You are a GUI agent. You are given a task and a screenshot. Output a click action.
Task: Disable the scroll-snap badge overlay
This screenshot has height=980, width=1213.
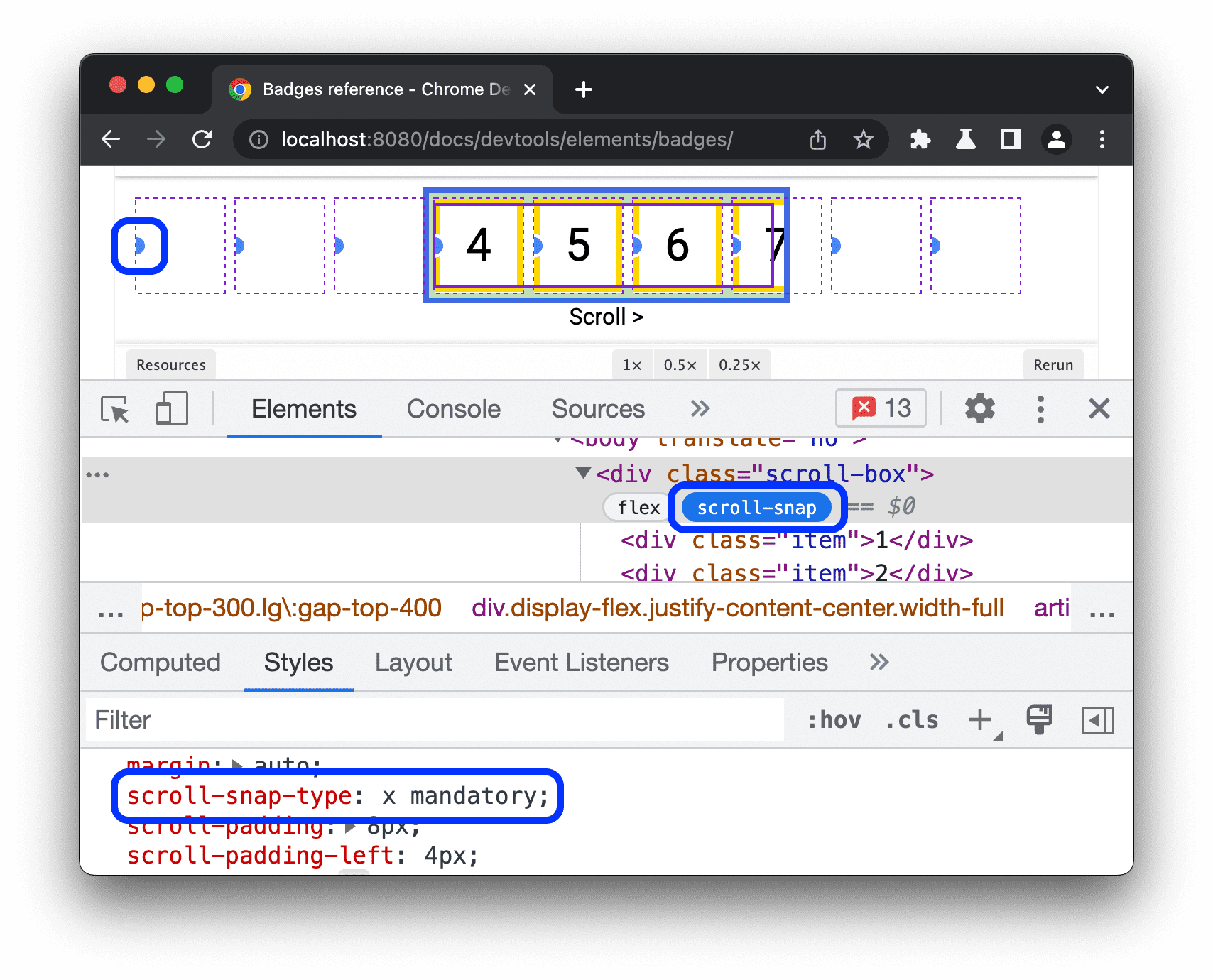[x=756, y=507]
